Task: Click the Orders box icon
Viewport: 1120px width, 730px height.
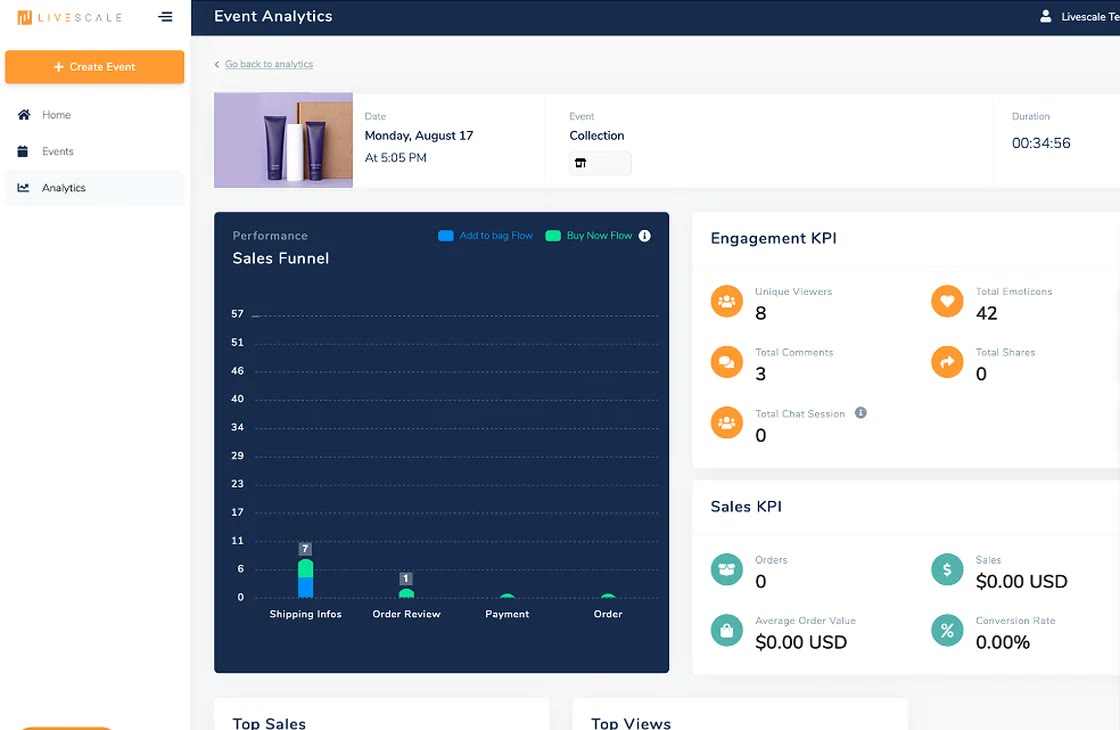Action: [726, 569]
